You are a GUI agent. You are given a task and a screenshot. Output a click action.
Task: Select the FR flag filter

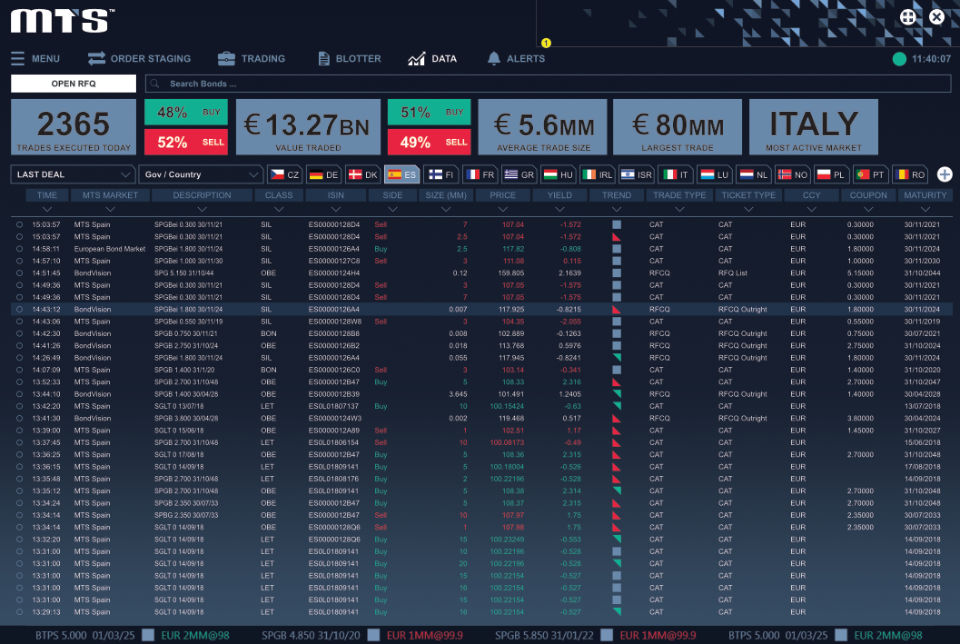[479, 174]
